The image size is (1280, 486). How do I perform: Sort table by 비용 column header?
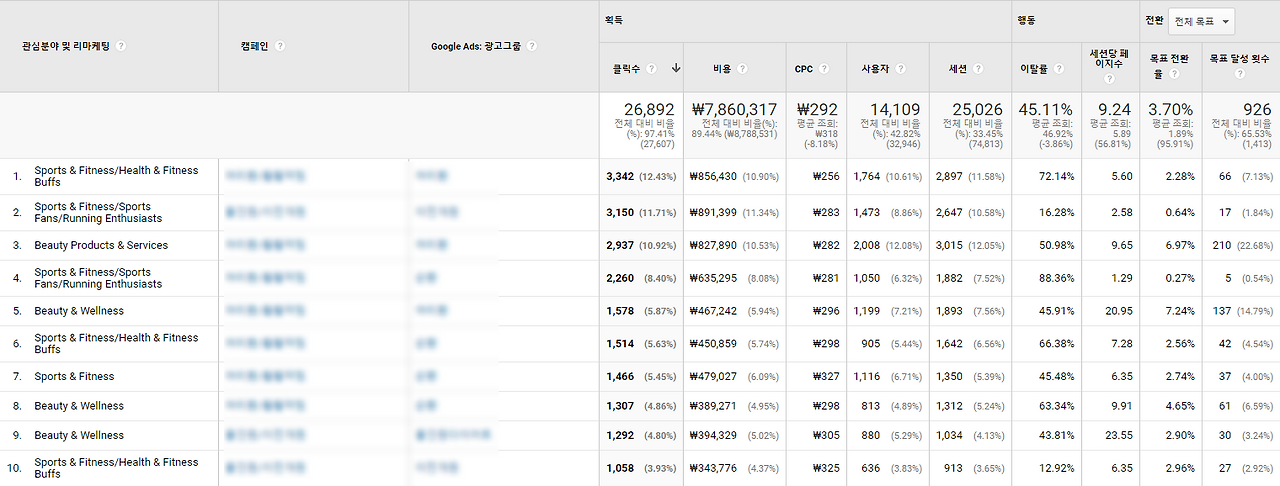click(723, 69)
